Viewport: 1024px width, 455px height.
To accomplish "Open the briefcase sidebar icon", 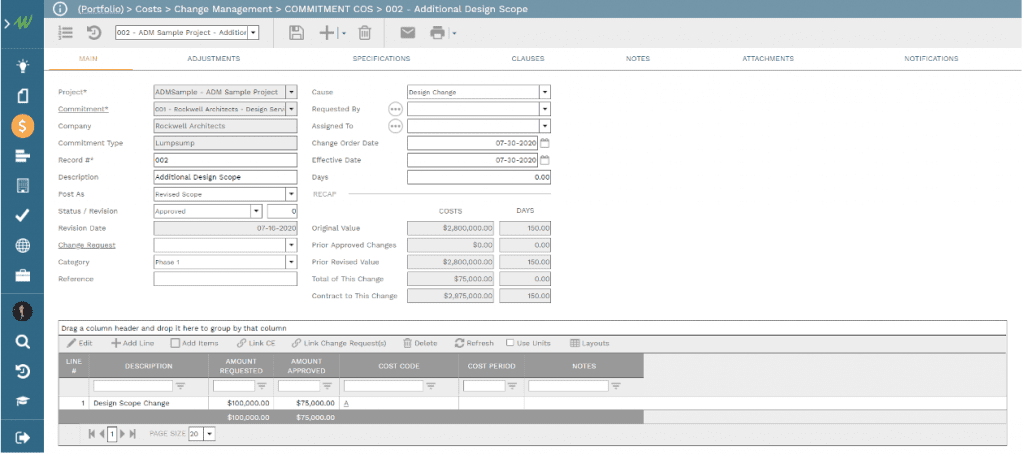I will click(22, 275).
